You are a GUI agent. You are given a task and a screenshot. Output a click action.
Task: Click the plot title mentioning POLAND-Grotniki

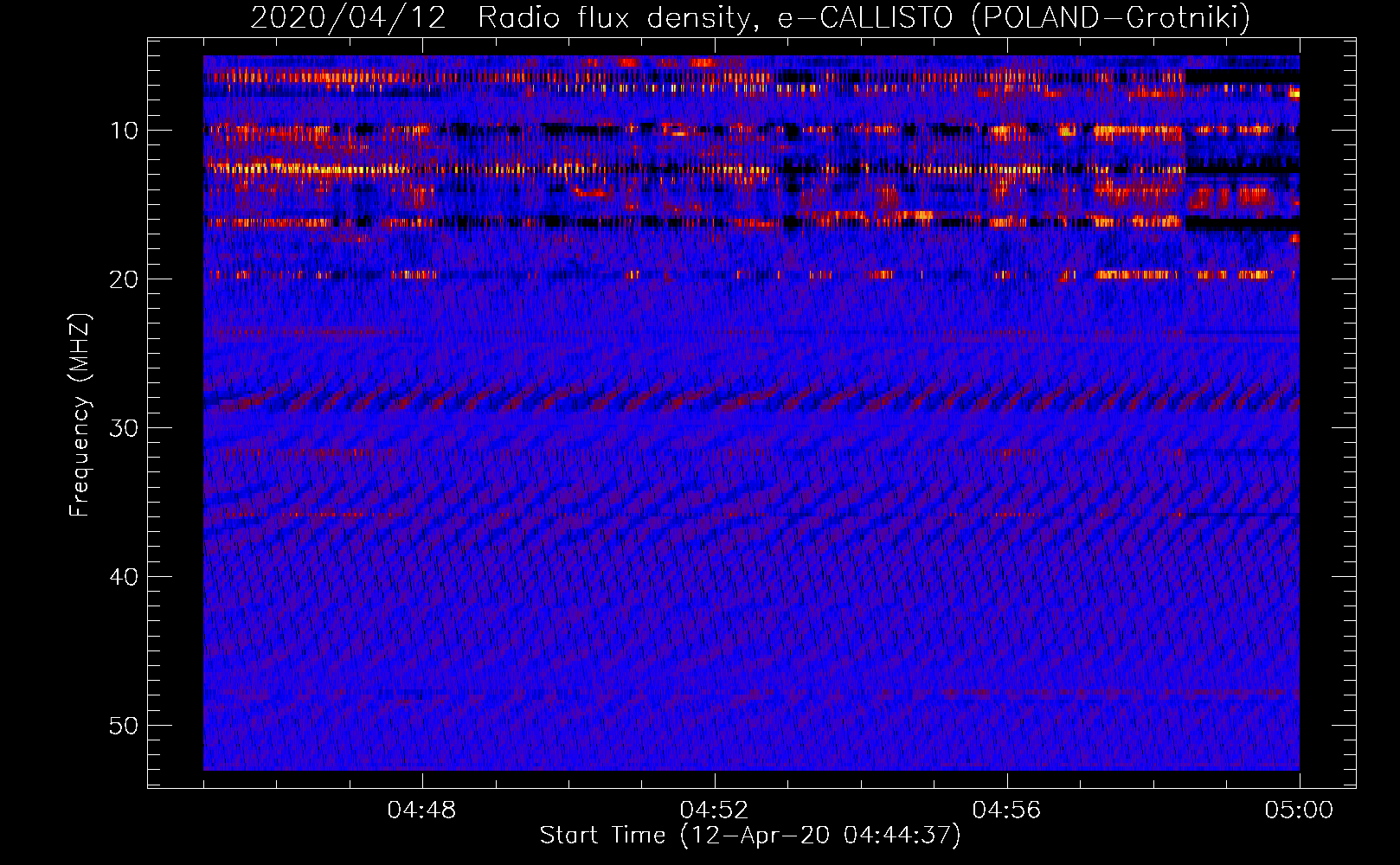pyautogui.click(x=750, y=17)
